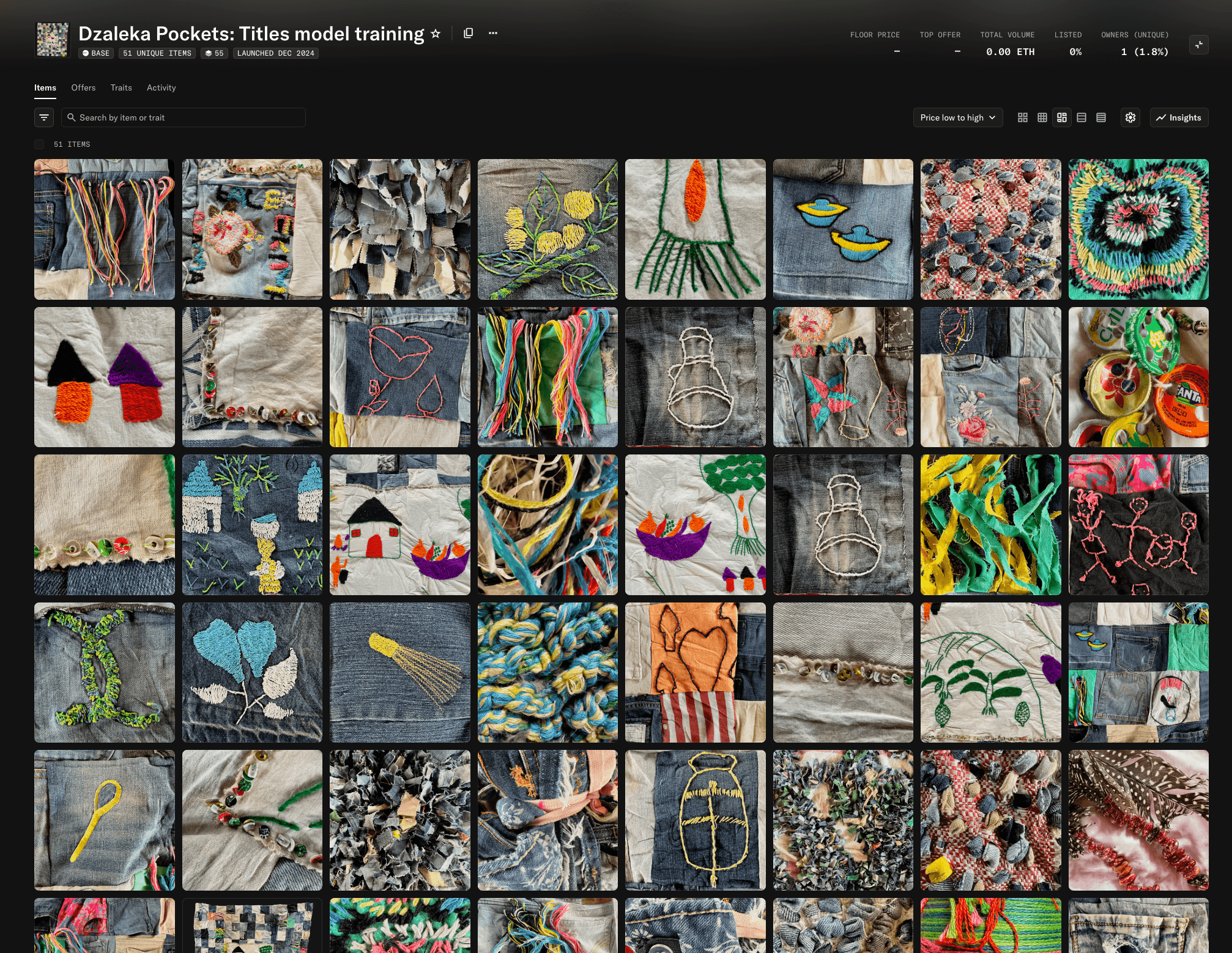This screenshot has height=953, width=1232.
Task: Open the Insights panel
Action: (x=1179, y=117)
